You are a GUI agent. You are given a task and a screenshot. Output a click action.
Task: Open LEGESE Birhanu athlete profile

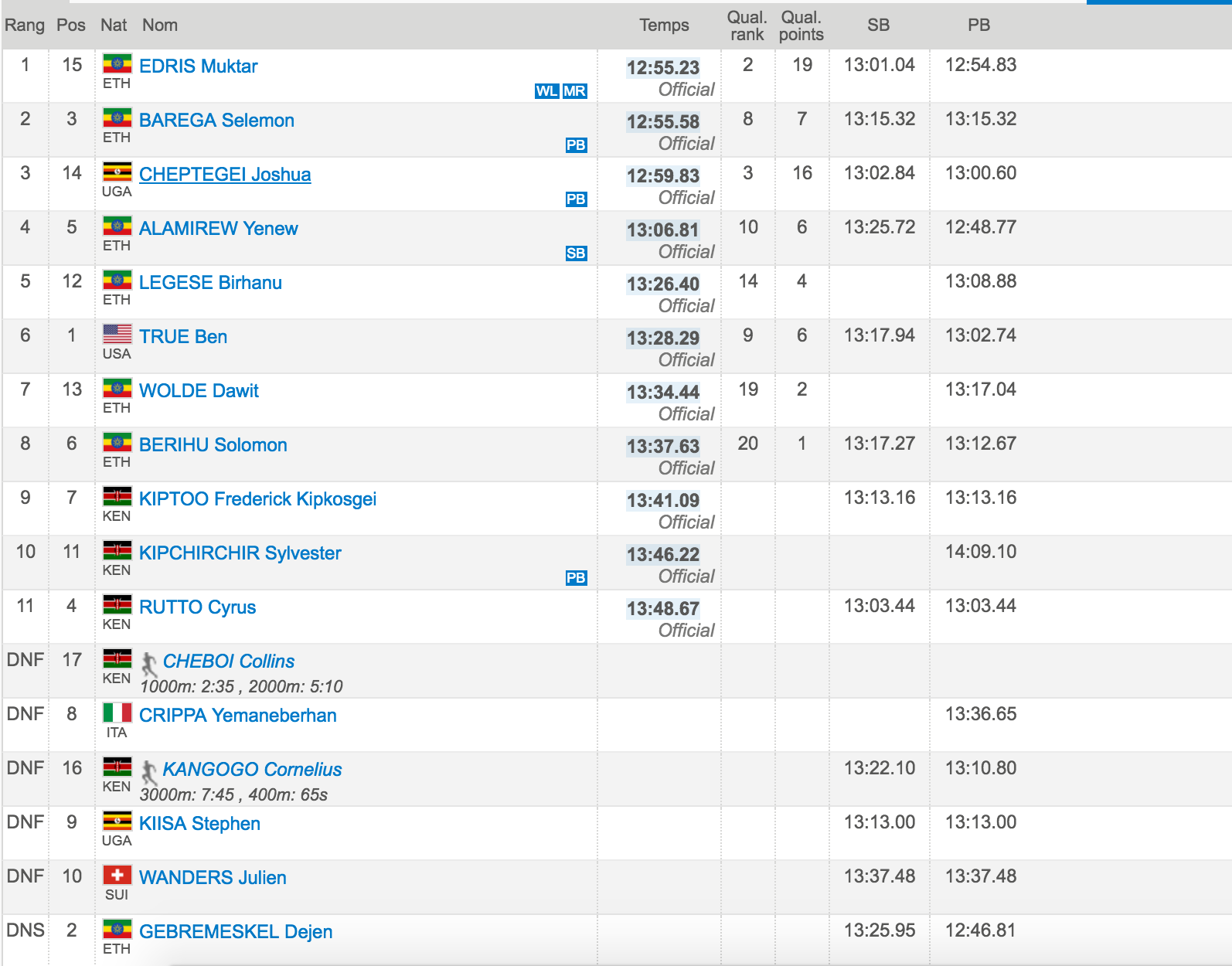click(x=210, y=283)
